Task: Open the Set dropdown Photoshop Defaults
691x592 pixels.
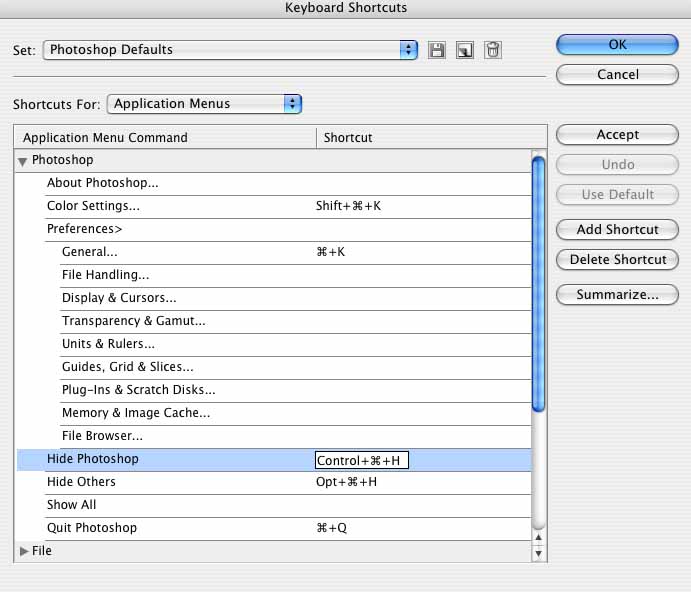Action: click(230, 50)
